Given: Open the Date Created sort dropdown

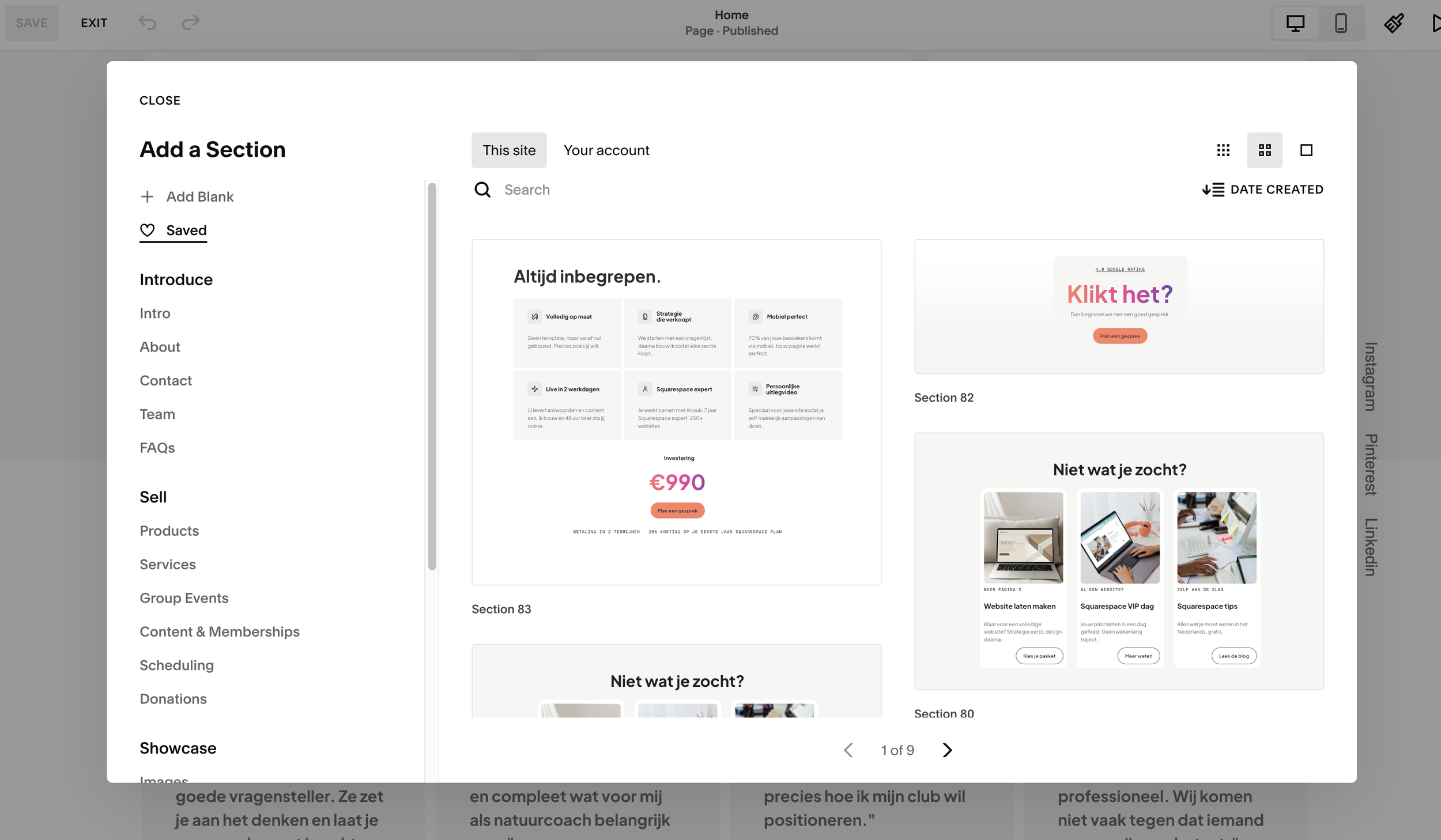Looking at the screenshot, I should click(1262, 190).
